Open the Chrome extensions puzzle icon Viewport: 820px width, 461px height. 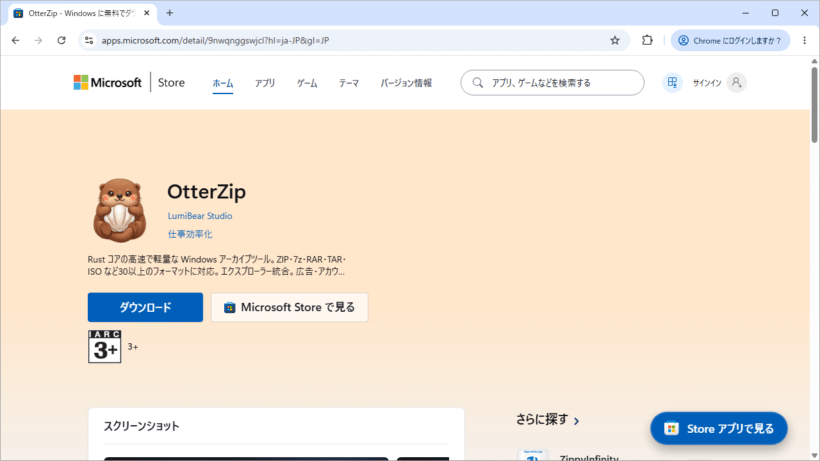[647, 40]
